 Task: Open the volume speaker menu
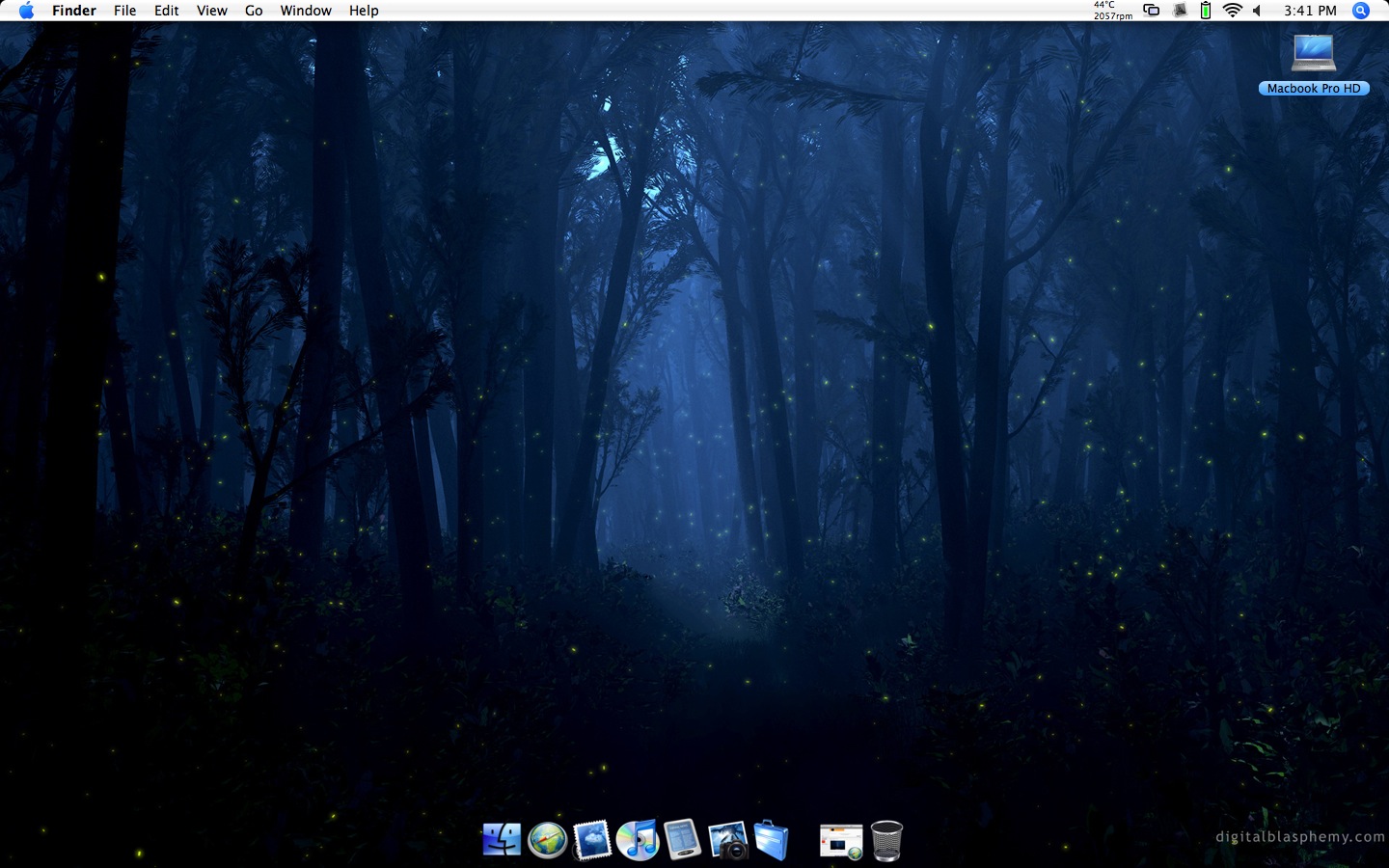(1257, 11)
